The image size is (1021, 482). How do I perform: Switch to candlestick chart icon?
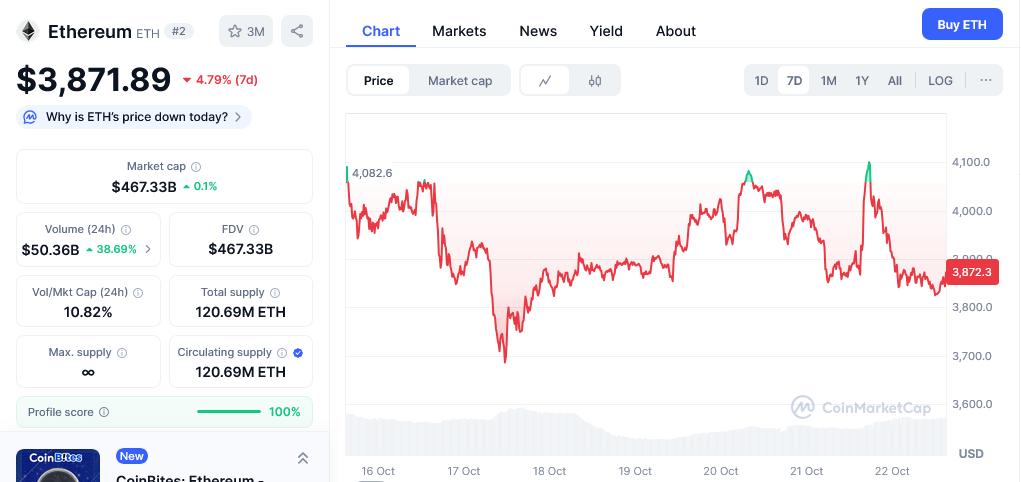[595, 81]
